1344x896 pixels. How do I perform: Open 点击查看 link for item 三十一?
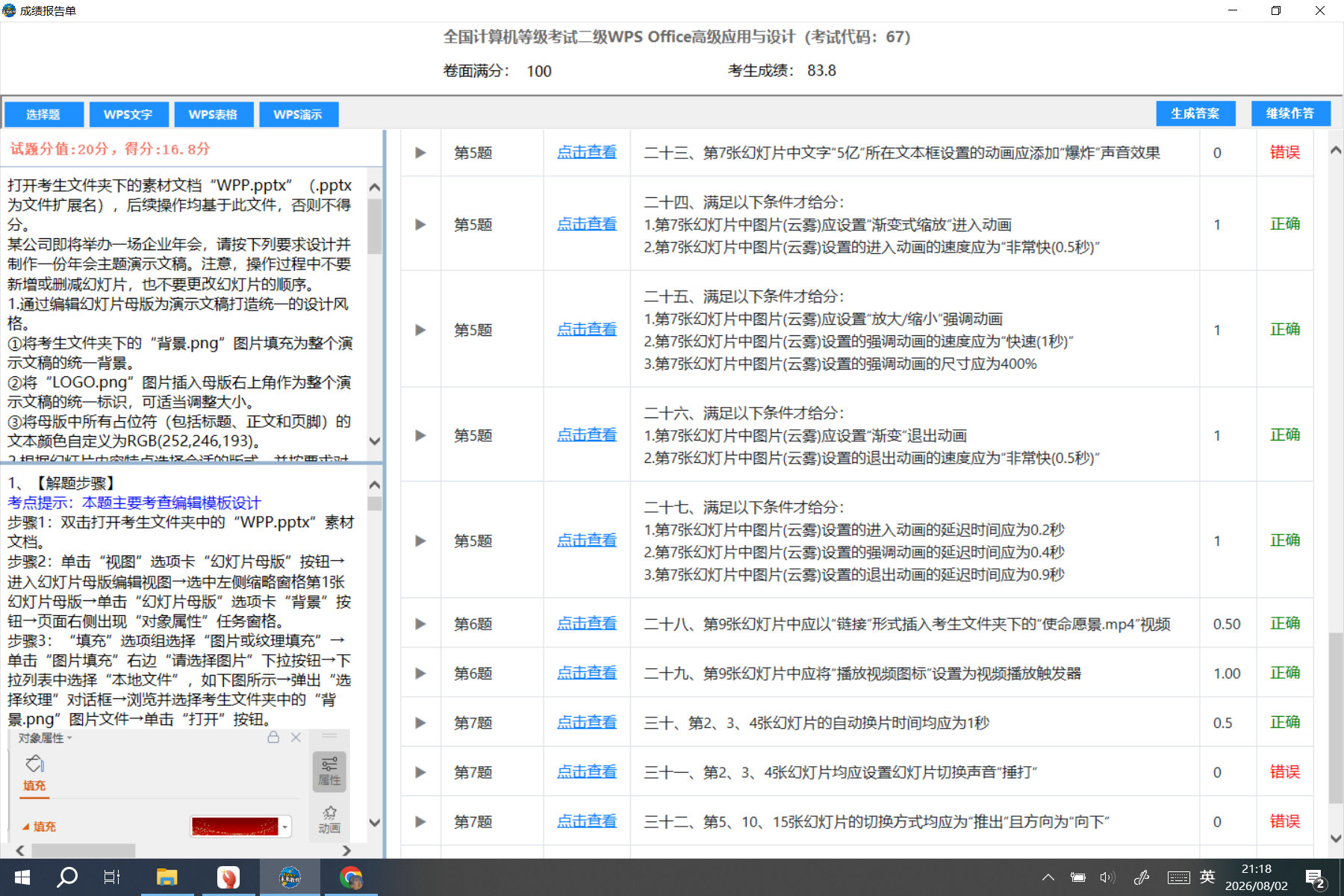[x=587, y=771]
